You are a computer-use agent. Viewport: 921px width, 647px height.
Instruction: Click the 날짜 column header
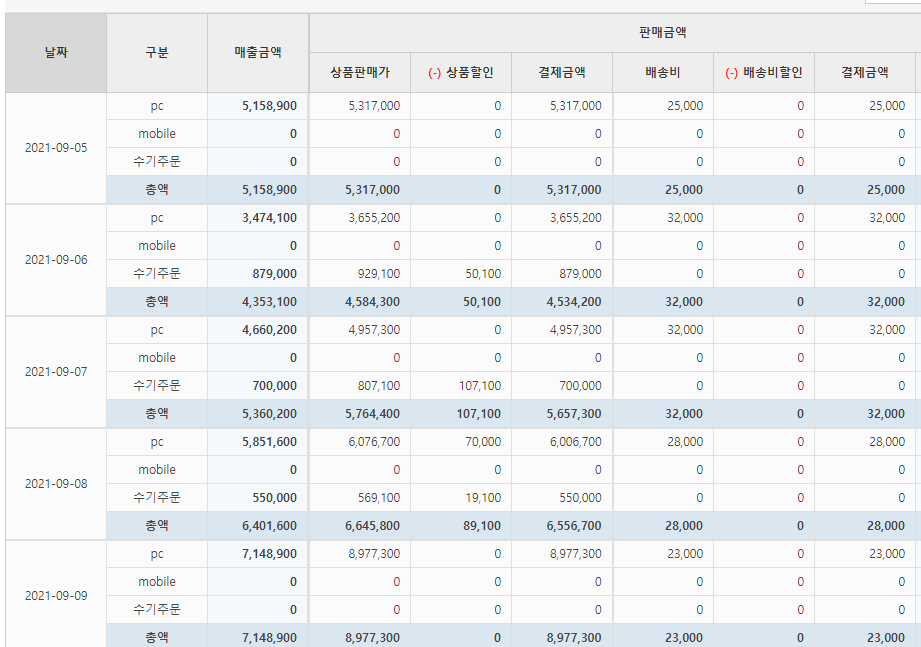point(56,53)
